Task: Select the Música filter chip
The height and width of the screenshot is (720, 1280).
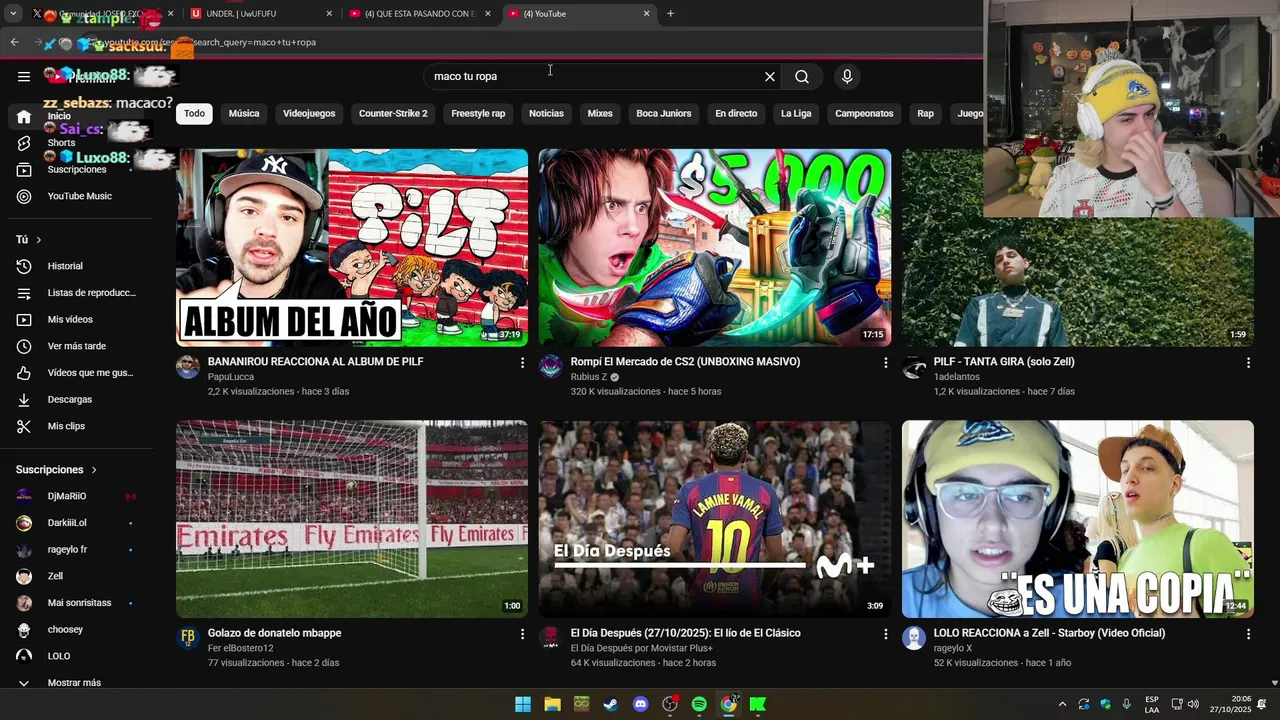Action: 244,113
